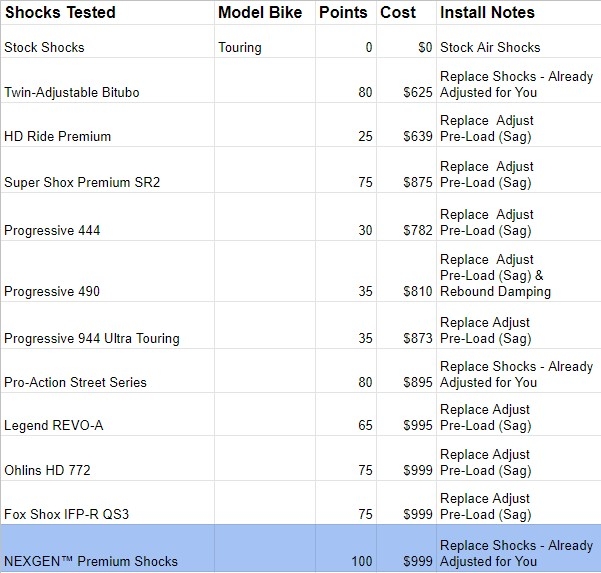Select the 'HD Ride Premium' cell
601x573 pixels.
click(x=107, y=125)
